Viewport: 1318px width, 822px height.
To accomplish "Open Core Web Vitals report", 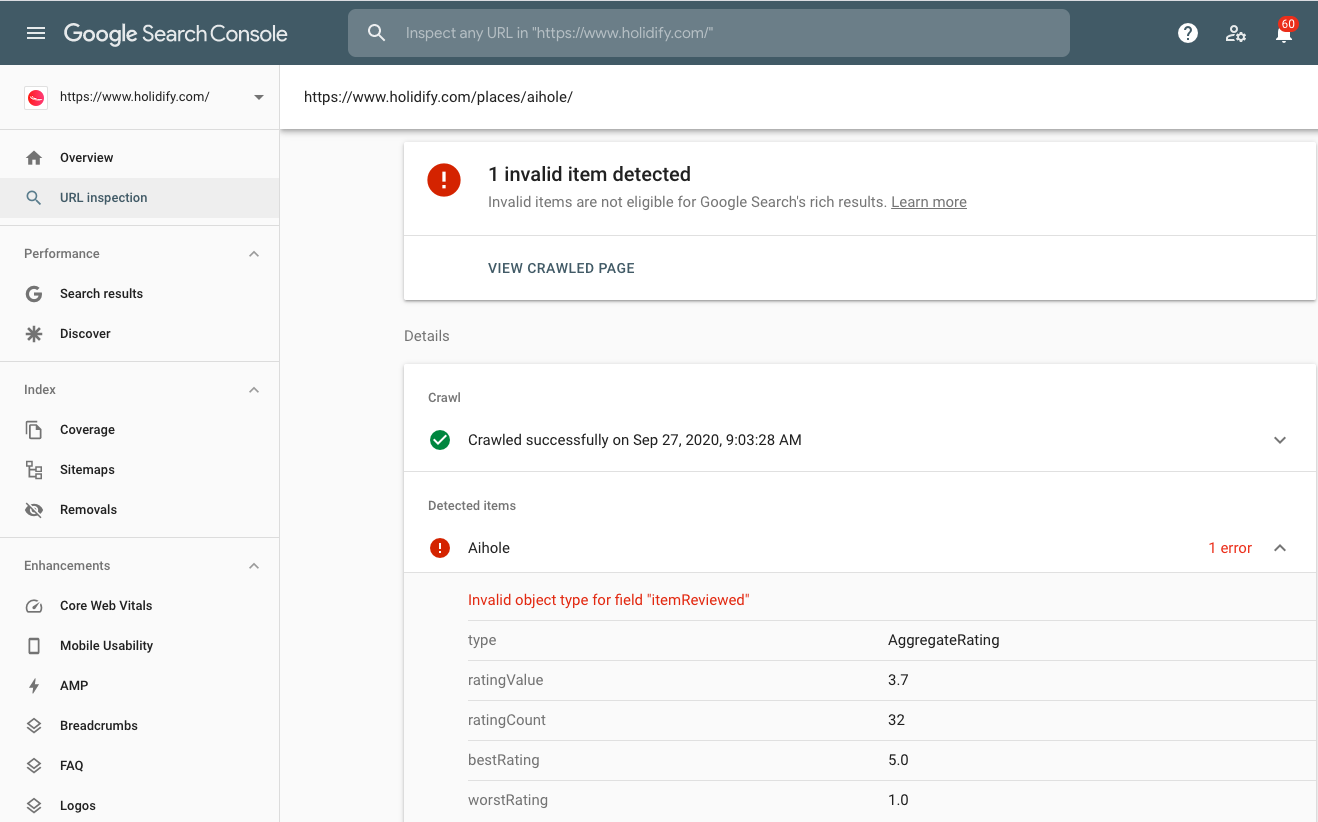I will point(140,606).
